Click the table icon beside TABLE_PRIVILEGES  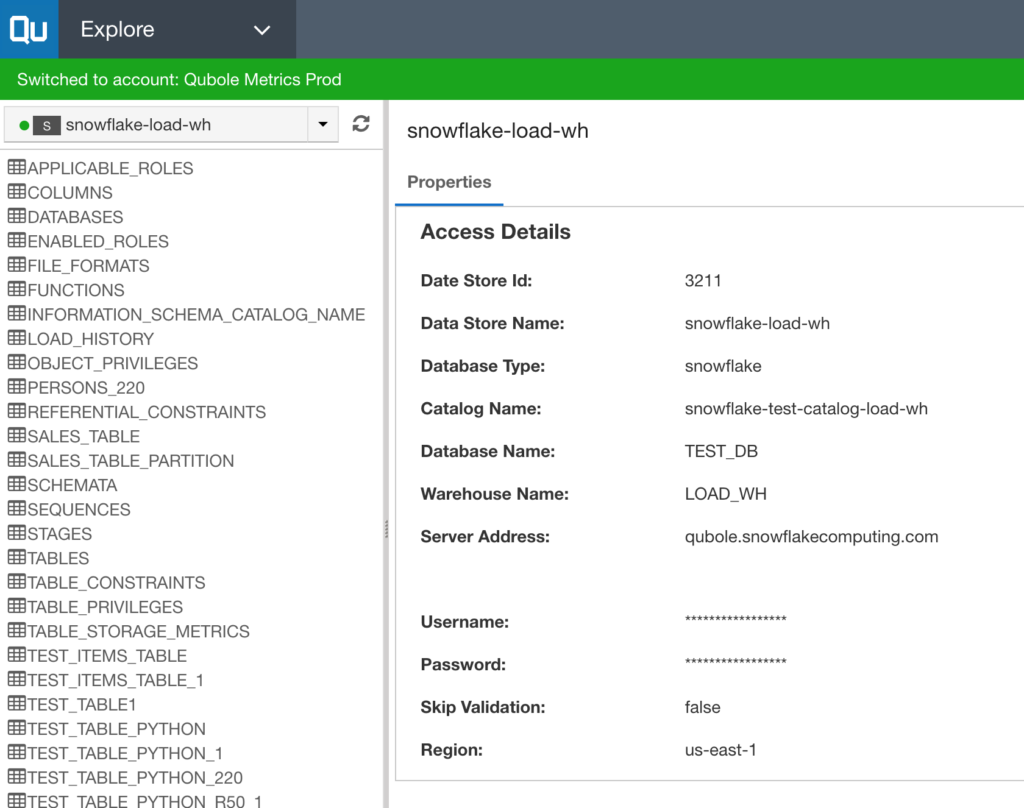click(16, 606)
